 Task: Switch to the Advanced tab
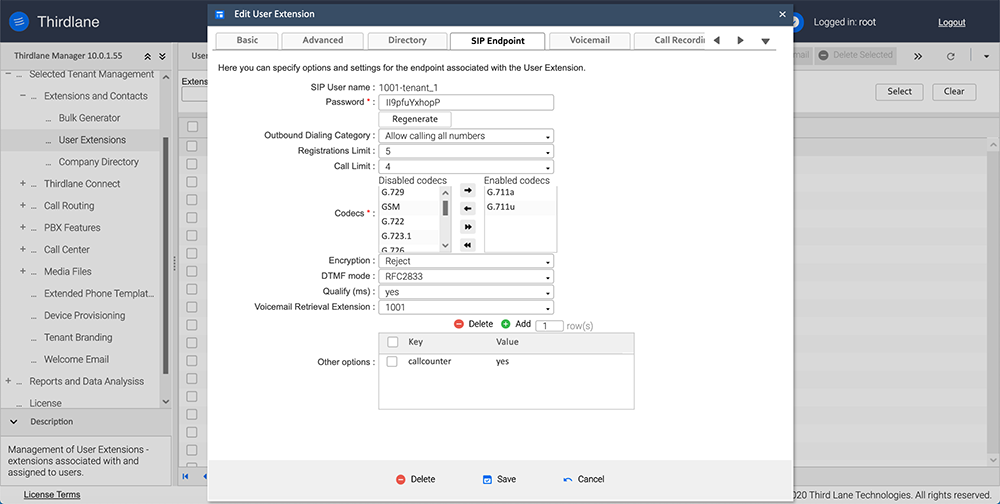click(323, 40)
